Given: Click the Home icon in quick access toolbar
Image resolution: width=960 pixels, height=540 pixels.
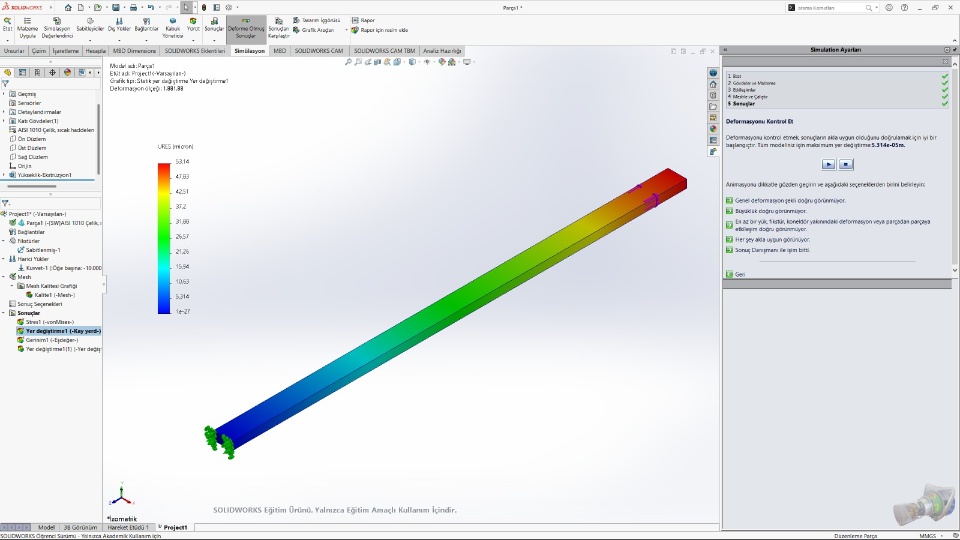Looking at the screenshot, I should 68,7.
